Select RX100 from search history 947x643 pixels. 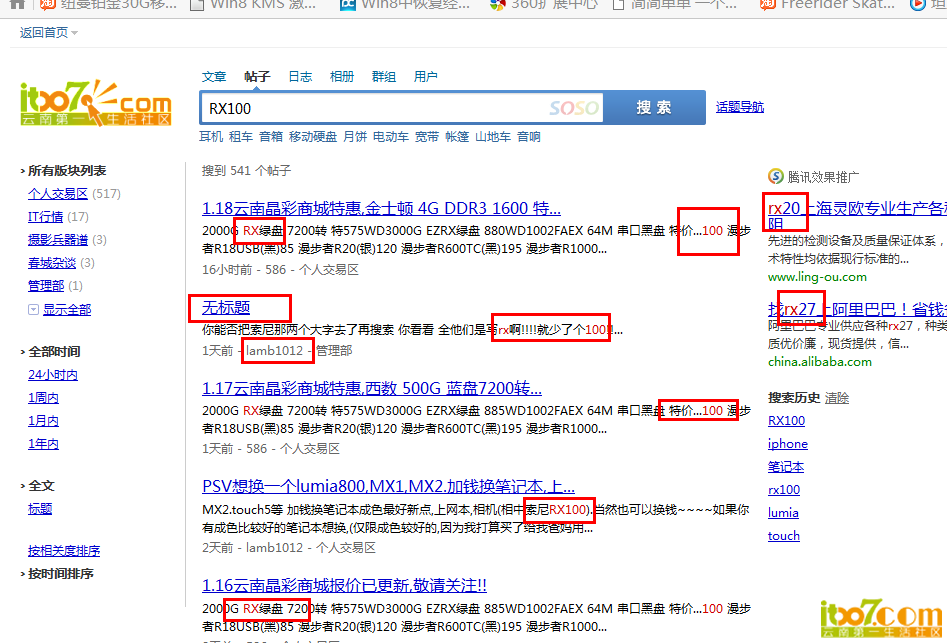tap(786, 421)
